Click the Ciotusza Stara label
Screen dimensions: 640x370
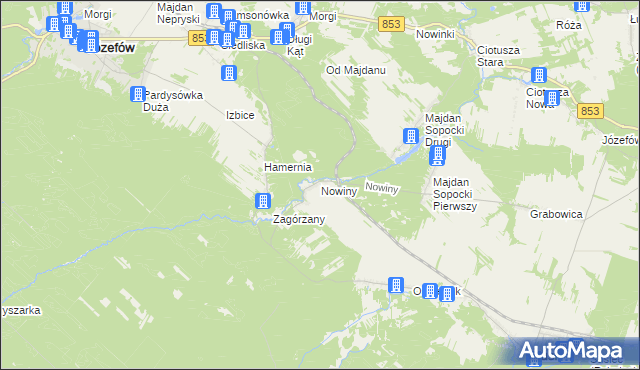(498, 56)
